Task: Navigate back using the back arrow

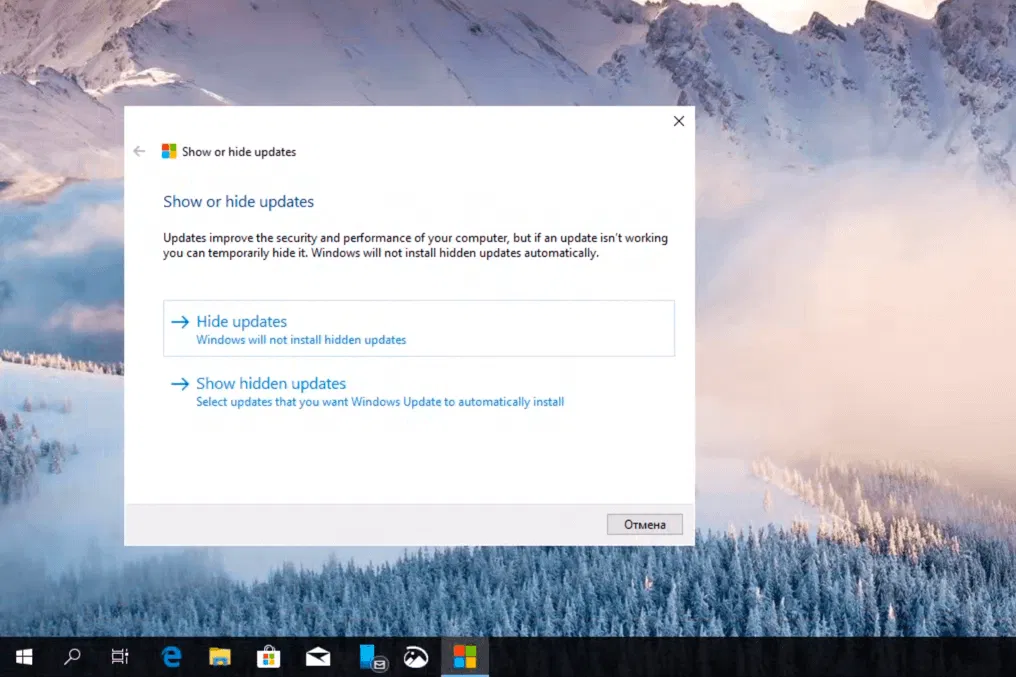Action: coord(139,151)
